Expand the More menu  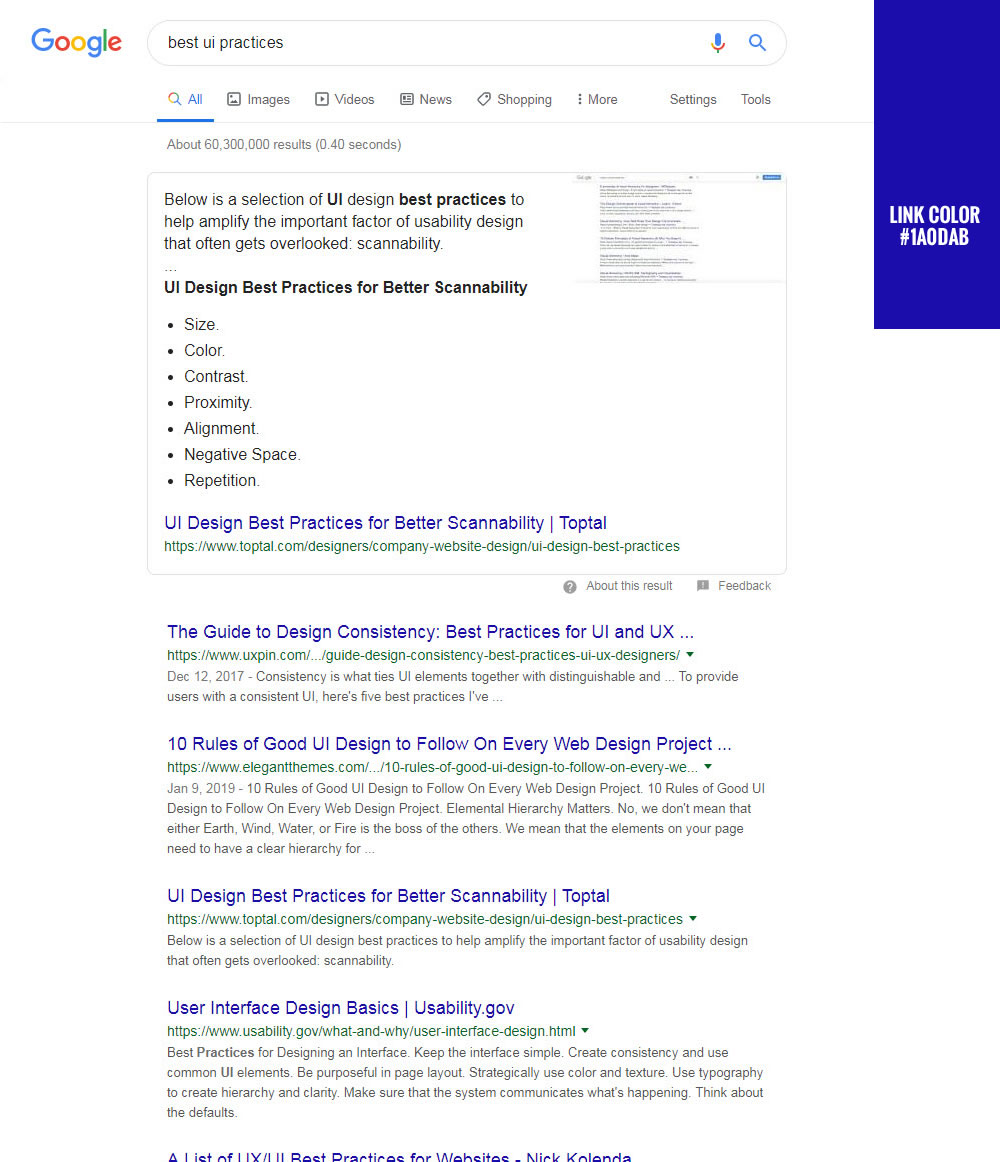(x=596, y=99)
